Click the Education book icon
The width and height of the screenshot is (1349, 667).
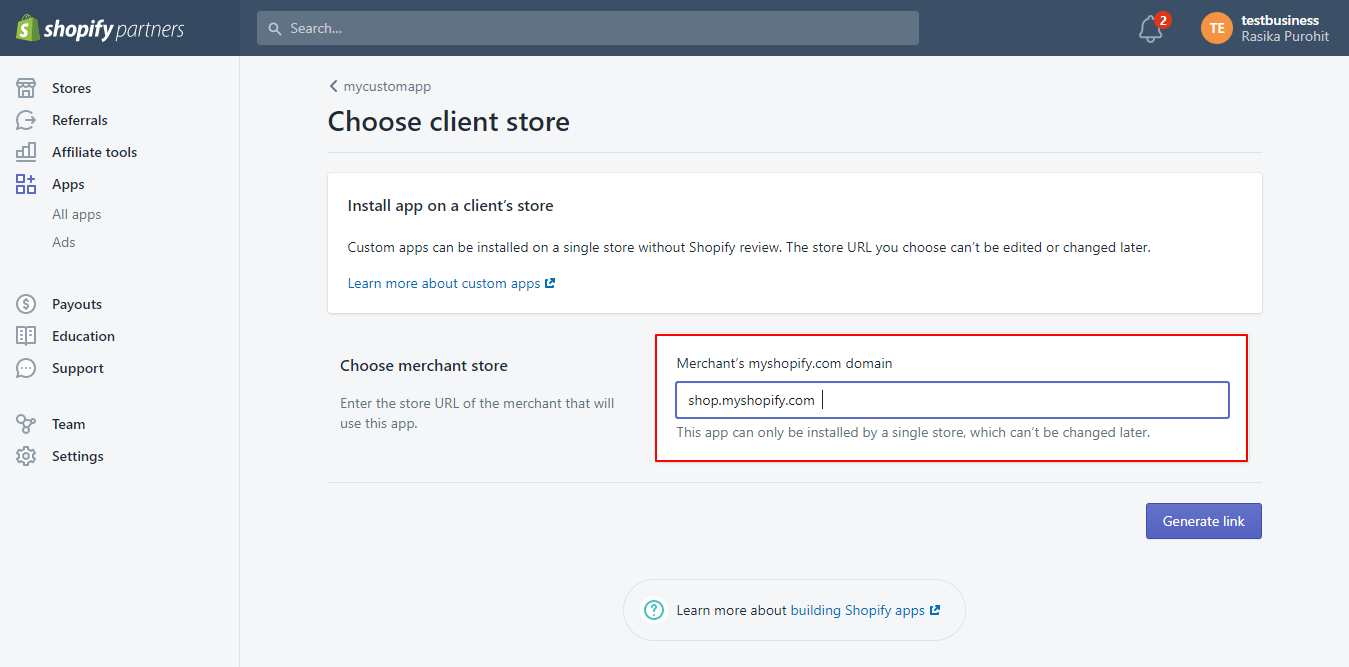pyautogui.click(x=26, y=336)
